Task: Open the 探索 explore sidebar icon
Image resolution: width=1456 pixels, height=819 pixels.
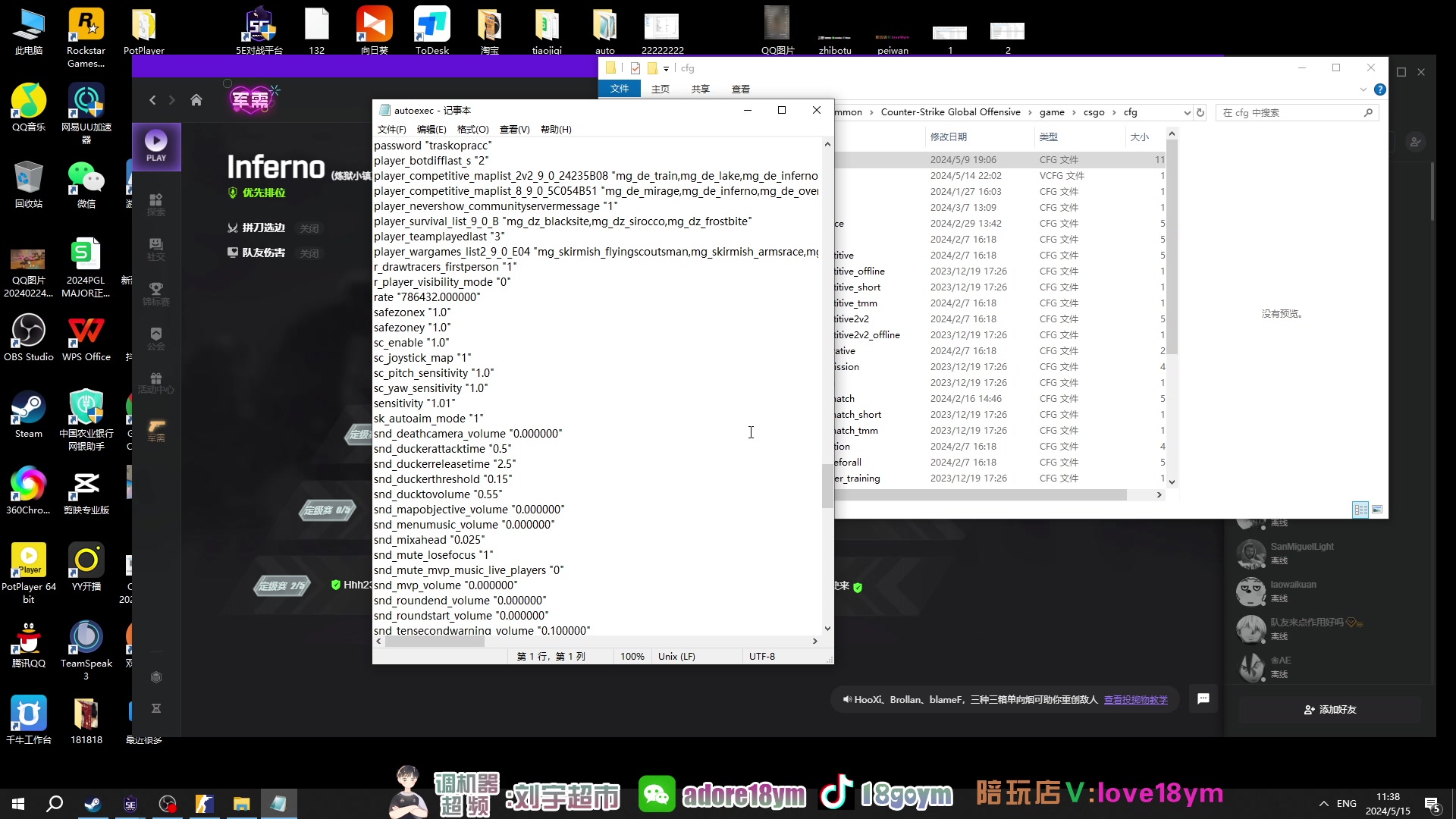Action: [156, 203]
